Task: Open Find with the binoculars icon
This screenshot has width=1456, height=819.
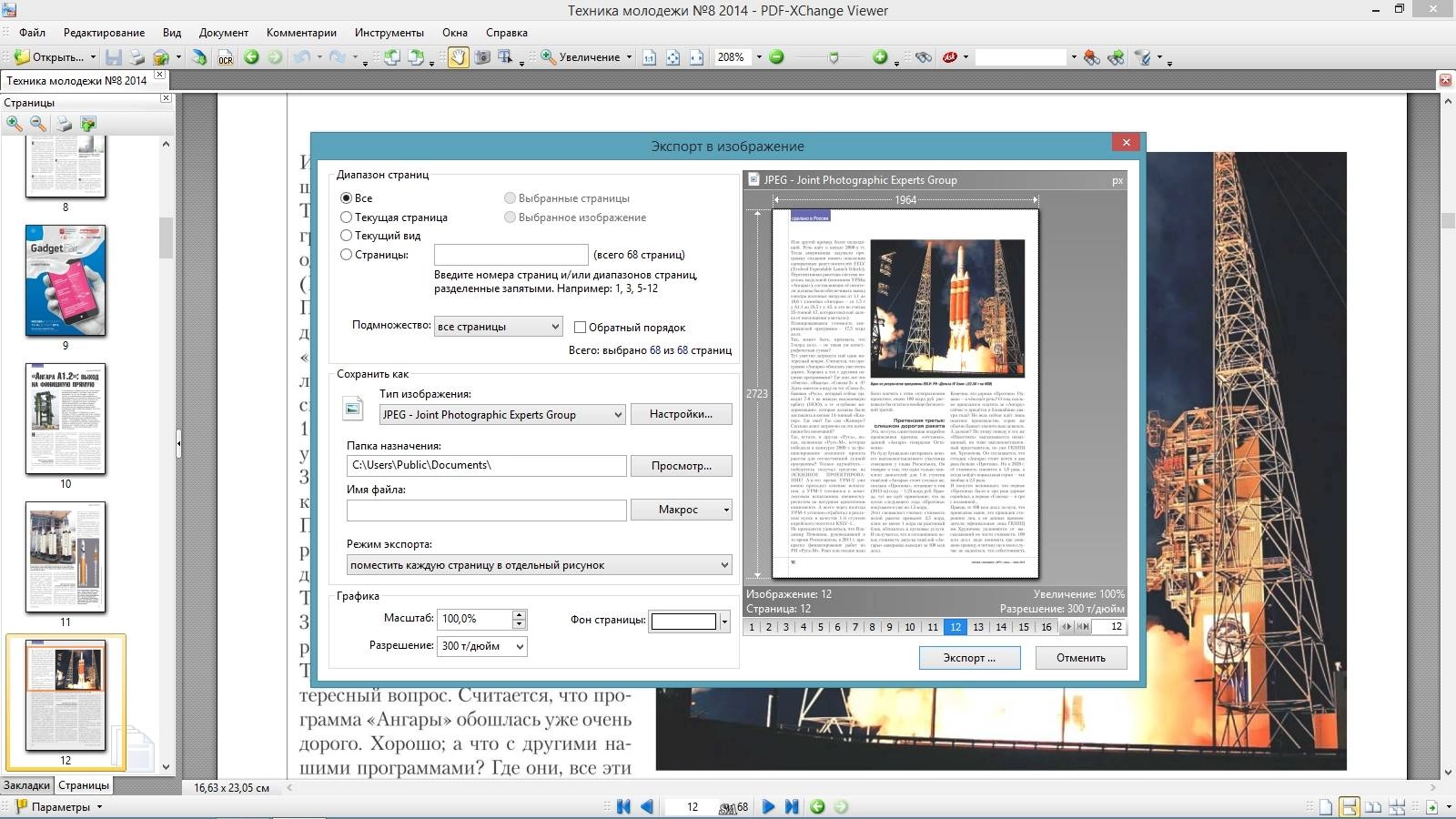Action: [x=924, y=57]
